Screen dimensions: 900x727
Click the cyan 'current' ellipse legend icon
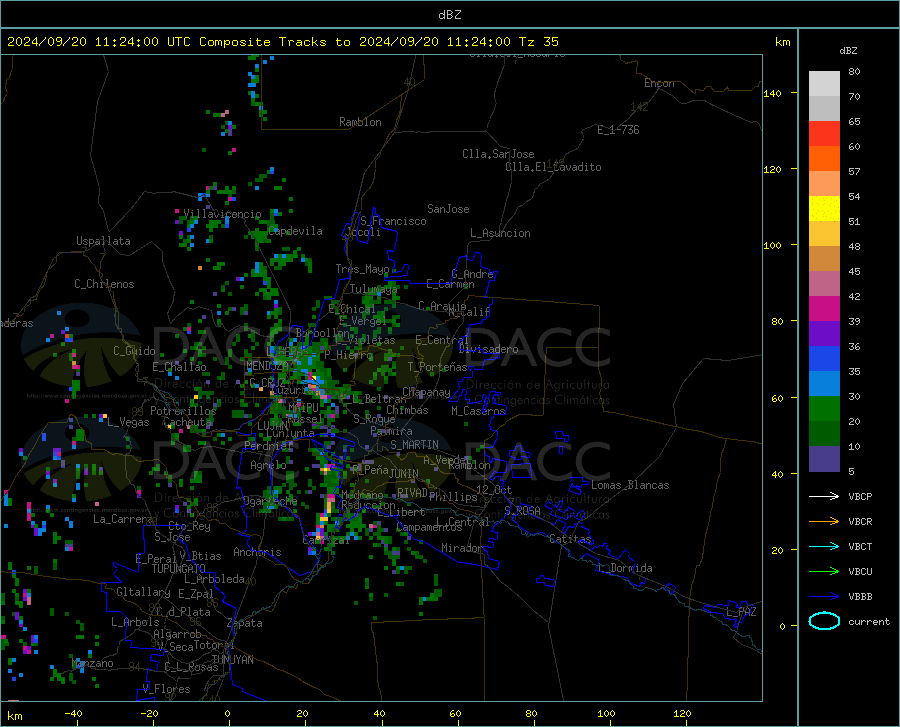point(824,621)
